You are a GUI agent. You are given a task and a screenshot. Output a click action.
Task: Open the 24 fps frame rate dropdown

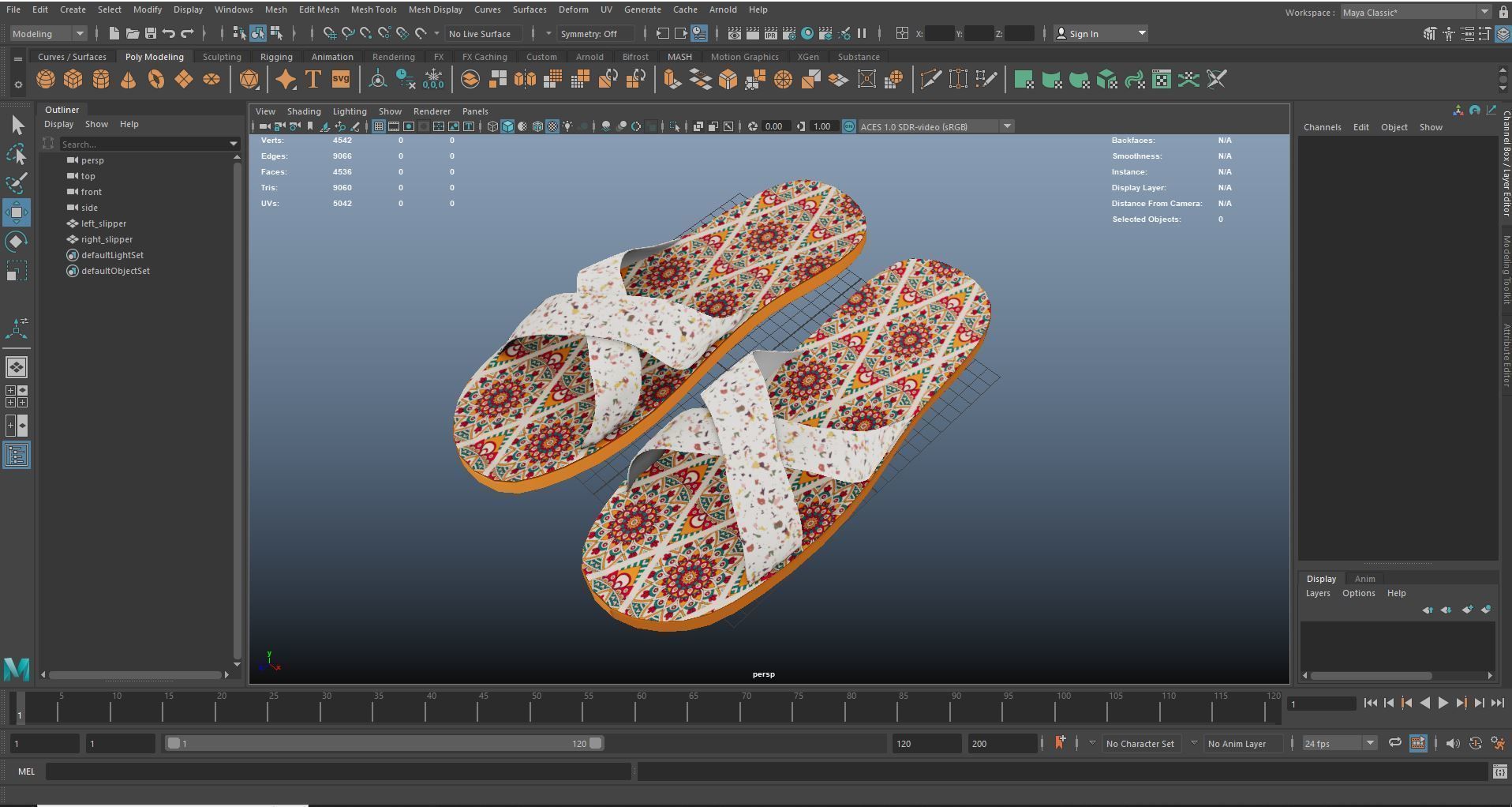[x=1339, y=743]
